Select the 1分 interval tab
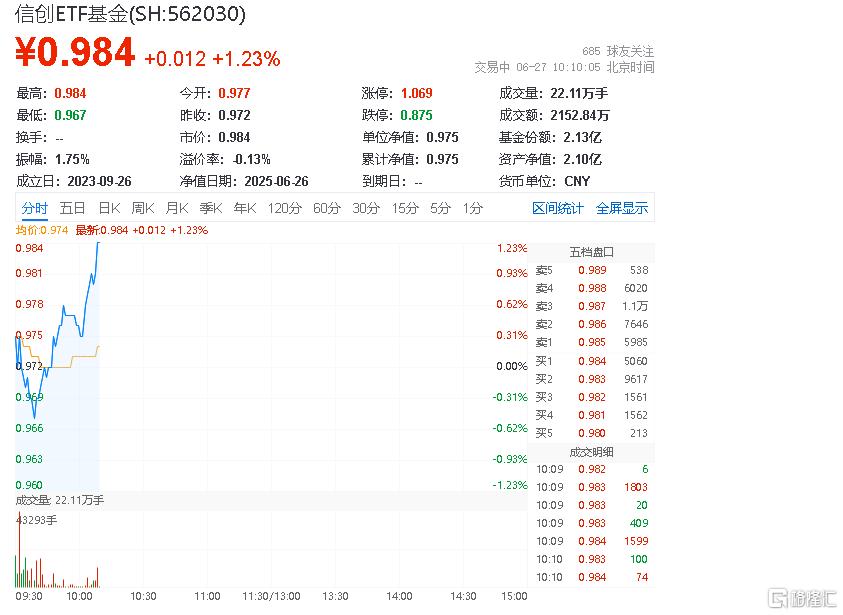 pyautogui.click(x=473, y=208)
